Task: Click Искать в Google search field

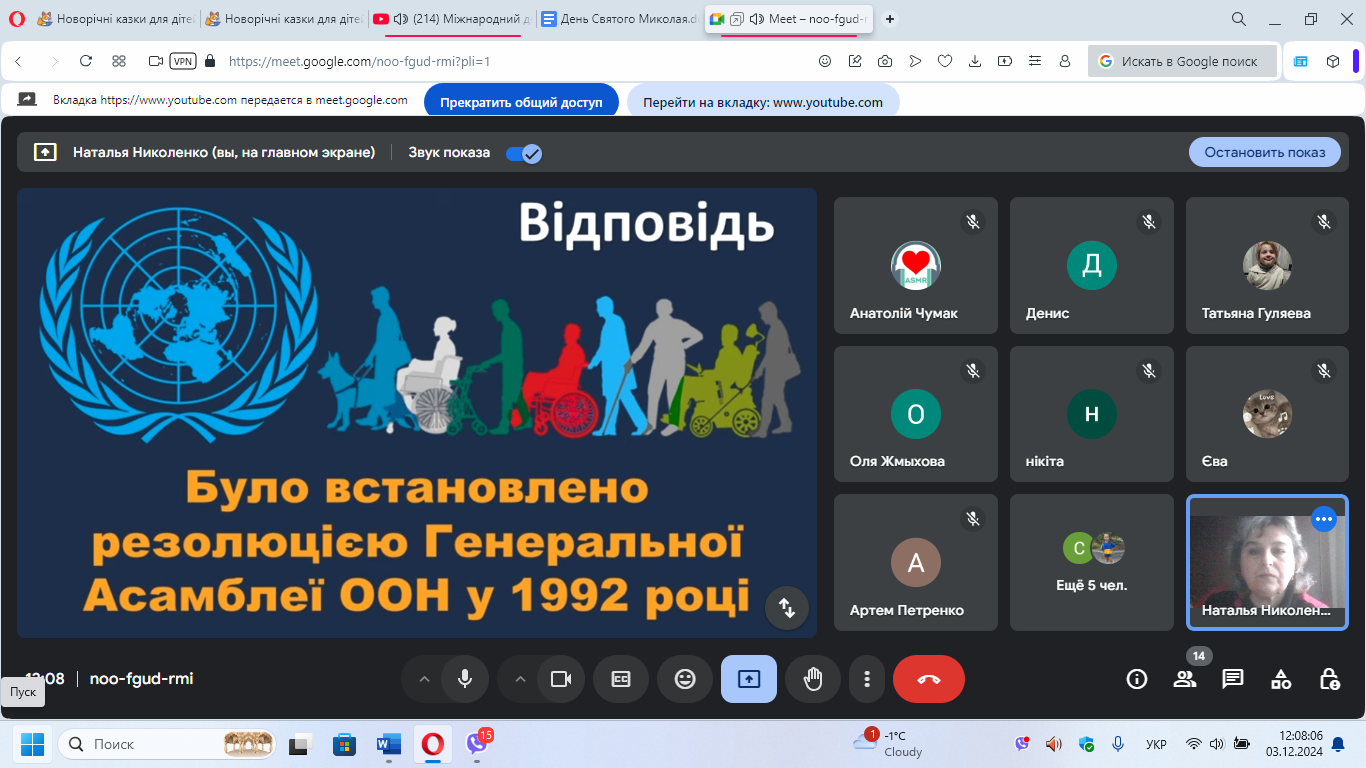Action: pos(1182,61)
